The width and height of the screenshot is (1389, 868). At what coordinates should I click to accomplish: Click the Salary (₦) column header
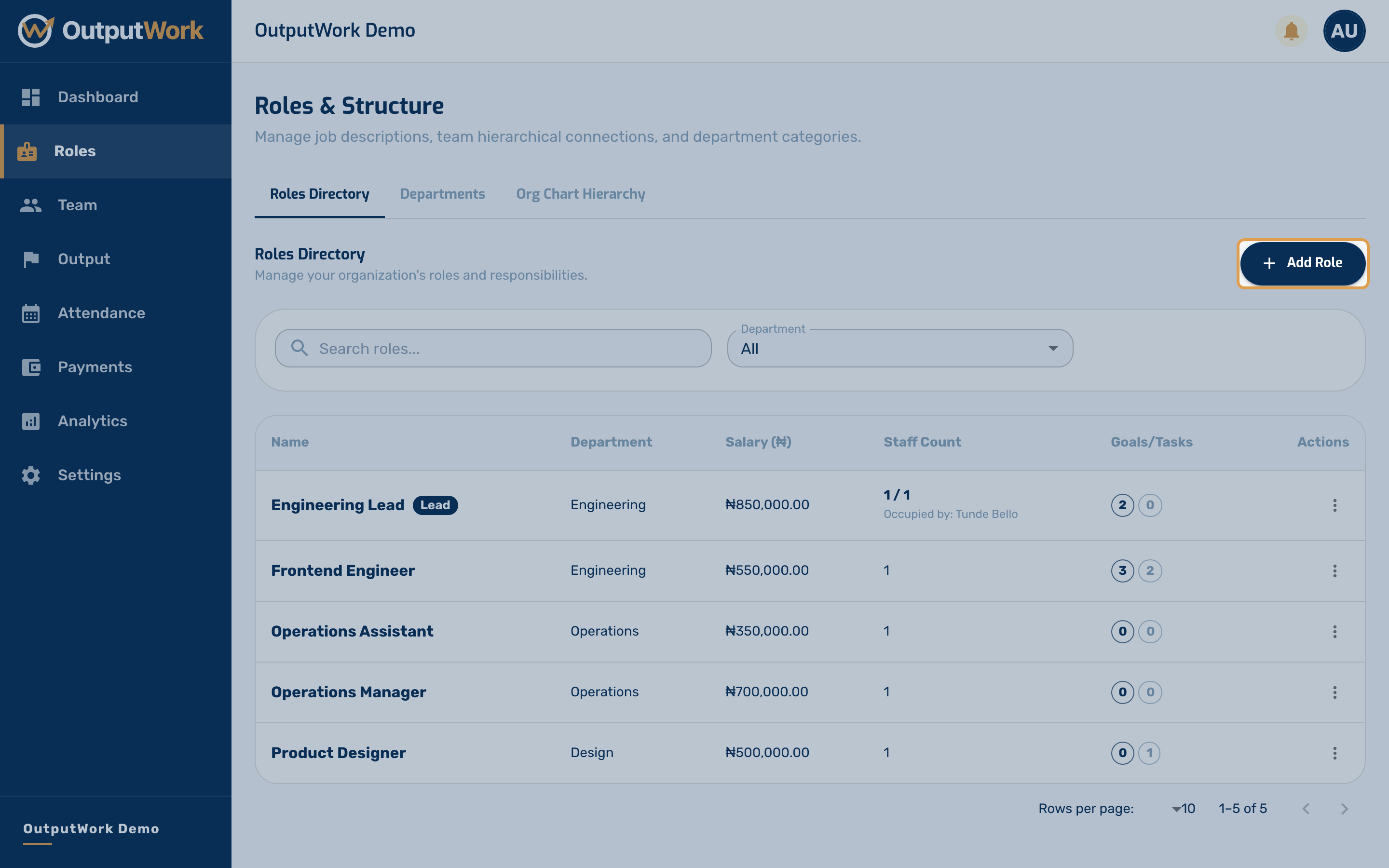click(x=758, y=442)
